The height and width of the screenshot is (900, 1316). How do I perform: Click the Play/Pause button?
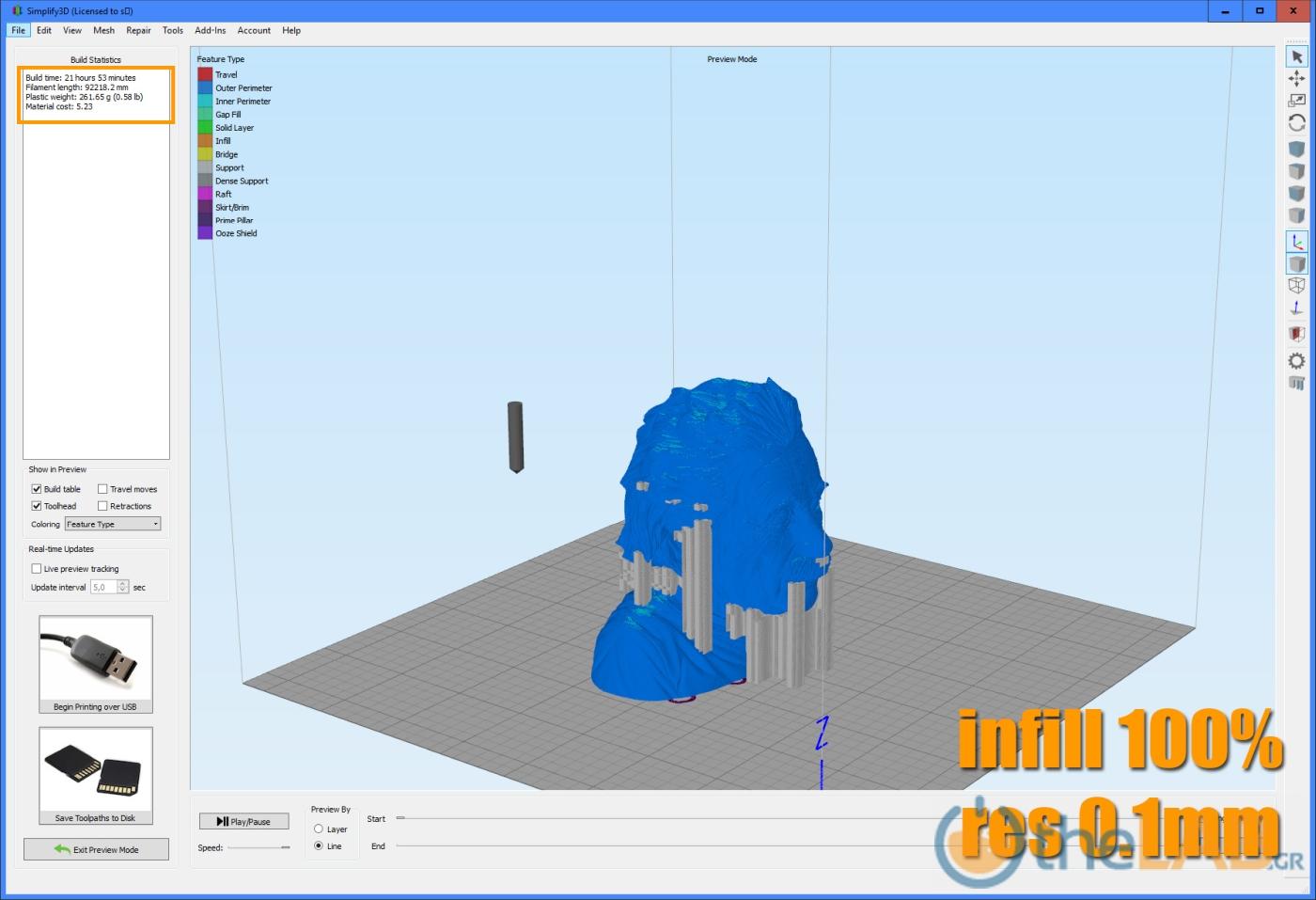pyautogui.click(x=243, y=821)
